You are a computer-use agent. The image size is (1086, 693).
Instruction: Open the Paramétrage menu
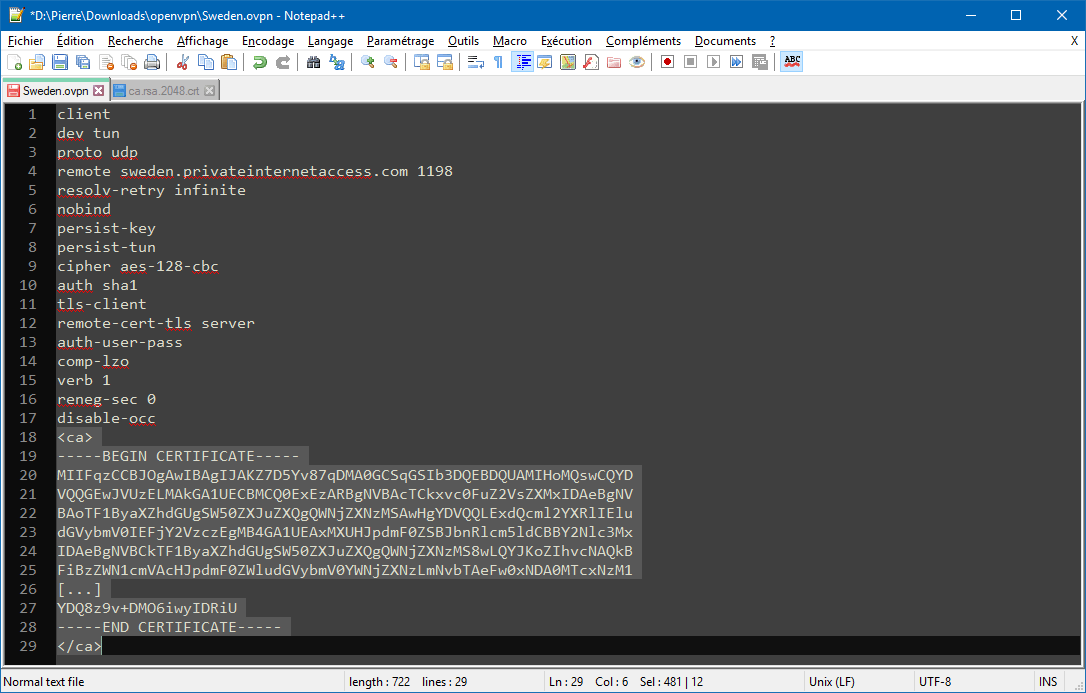point(400,41)
